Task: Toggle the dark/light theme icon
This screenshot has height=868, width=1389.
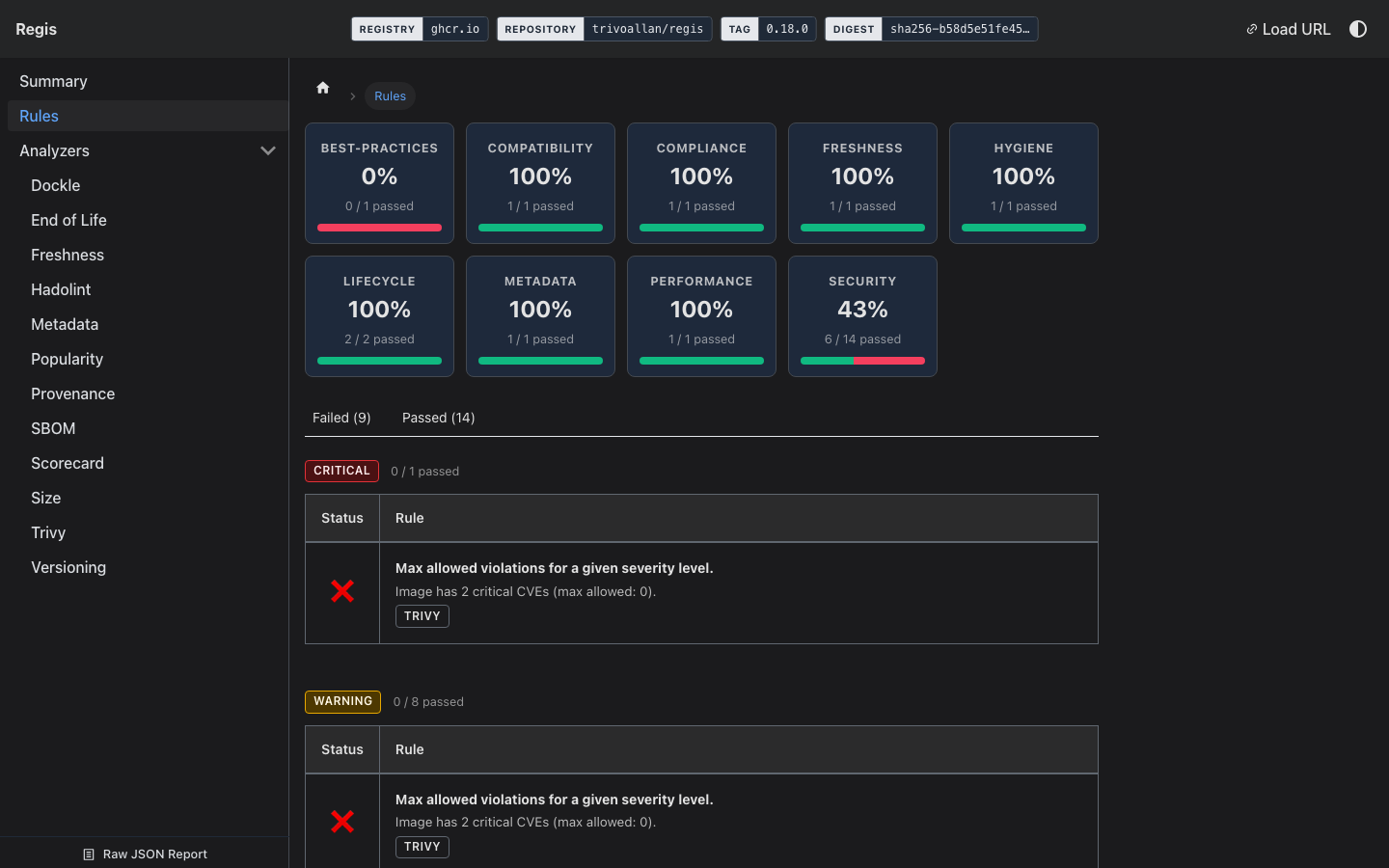Action: tap(1358, 28)
